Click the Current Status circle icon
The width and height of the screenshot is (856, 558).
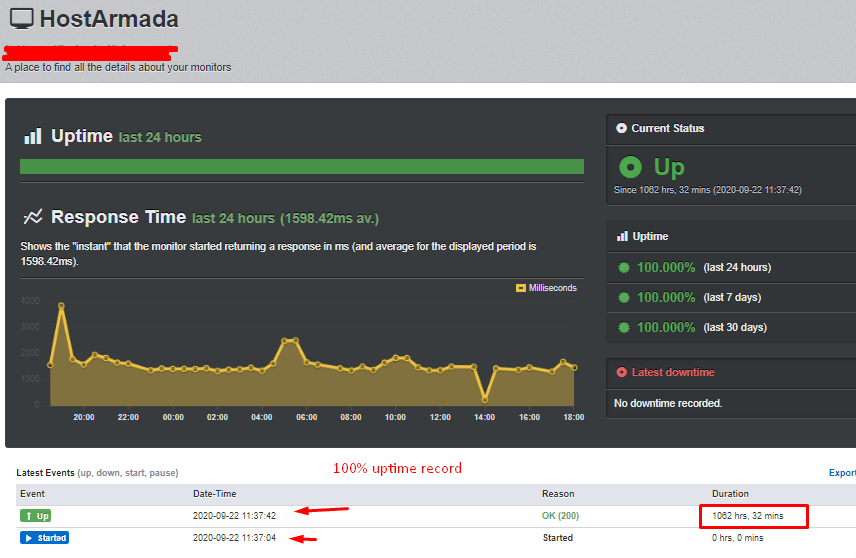(621, 128)
